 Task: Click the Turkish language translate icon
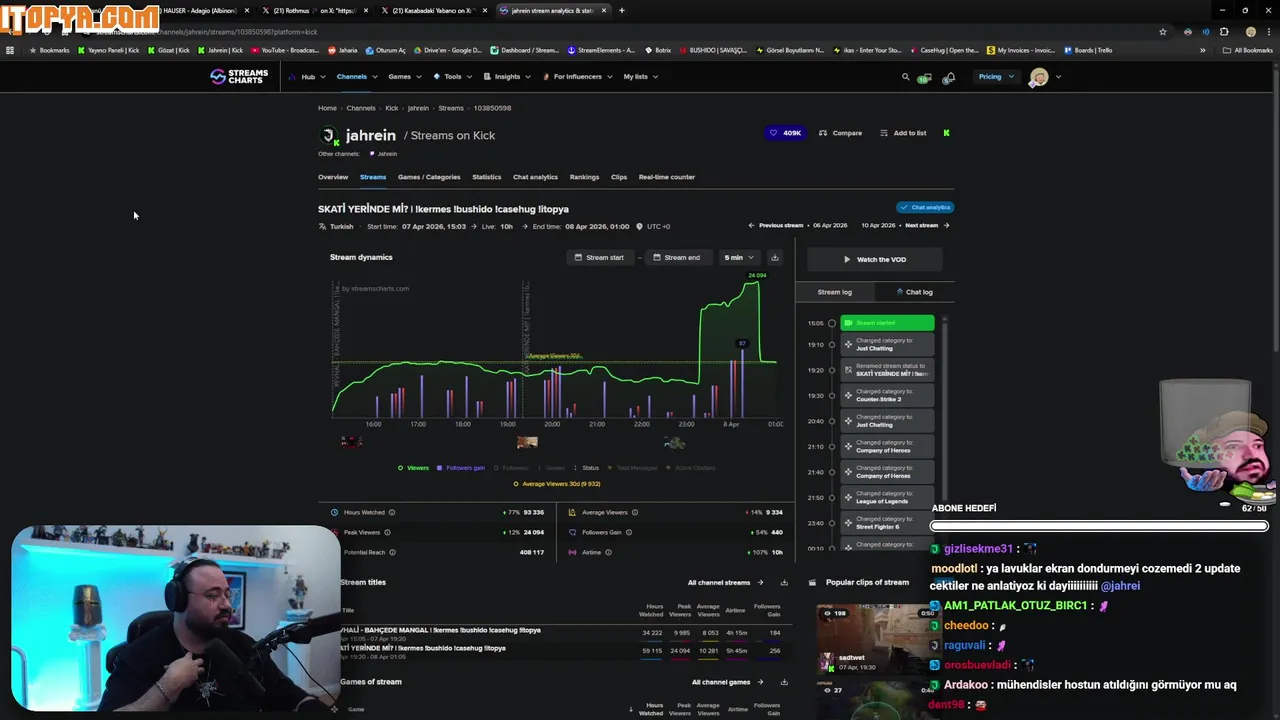point(323,226)
